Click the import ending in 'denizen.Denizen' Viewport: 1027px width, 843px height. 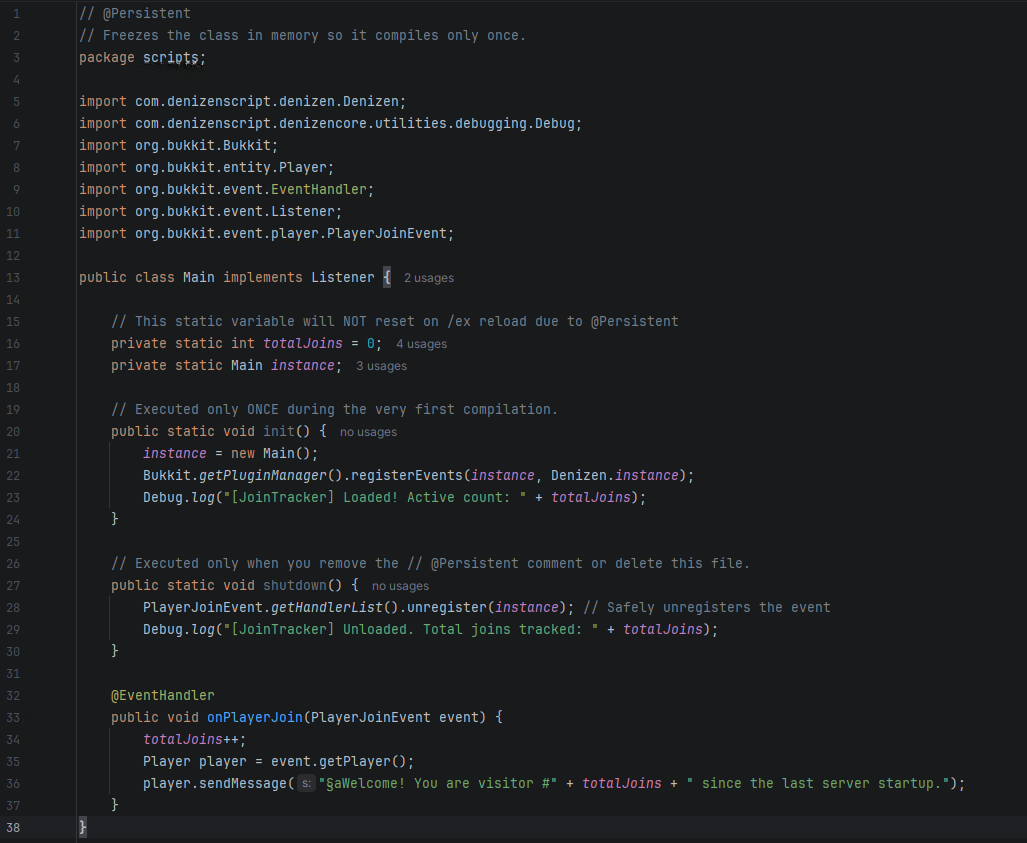[242, 102]
